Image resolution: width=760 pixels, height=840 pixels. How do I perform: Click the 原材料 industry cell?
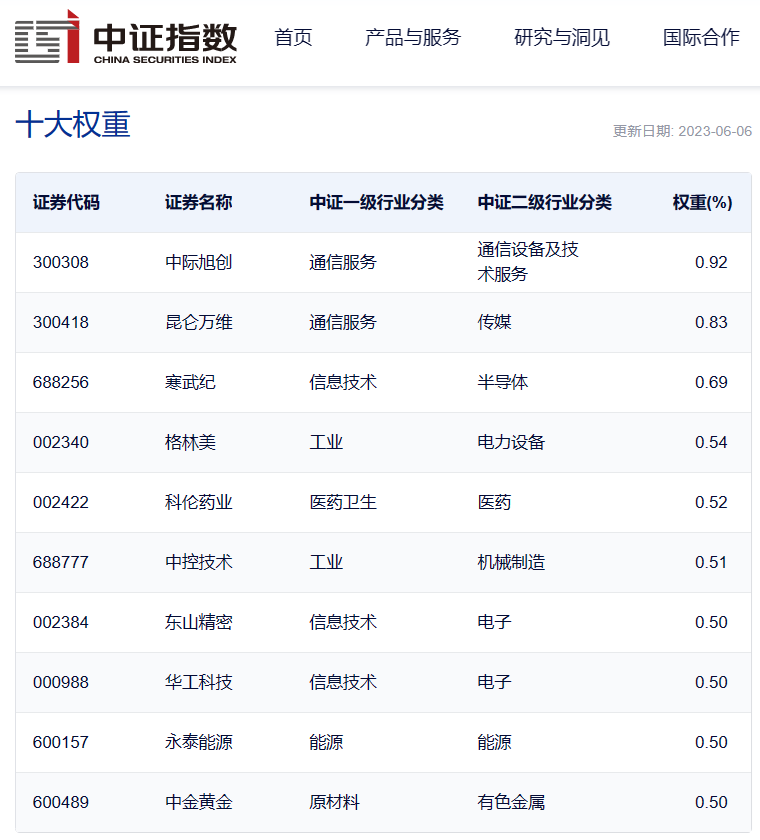coord(334,802)
